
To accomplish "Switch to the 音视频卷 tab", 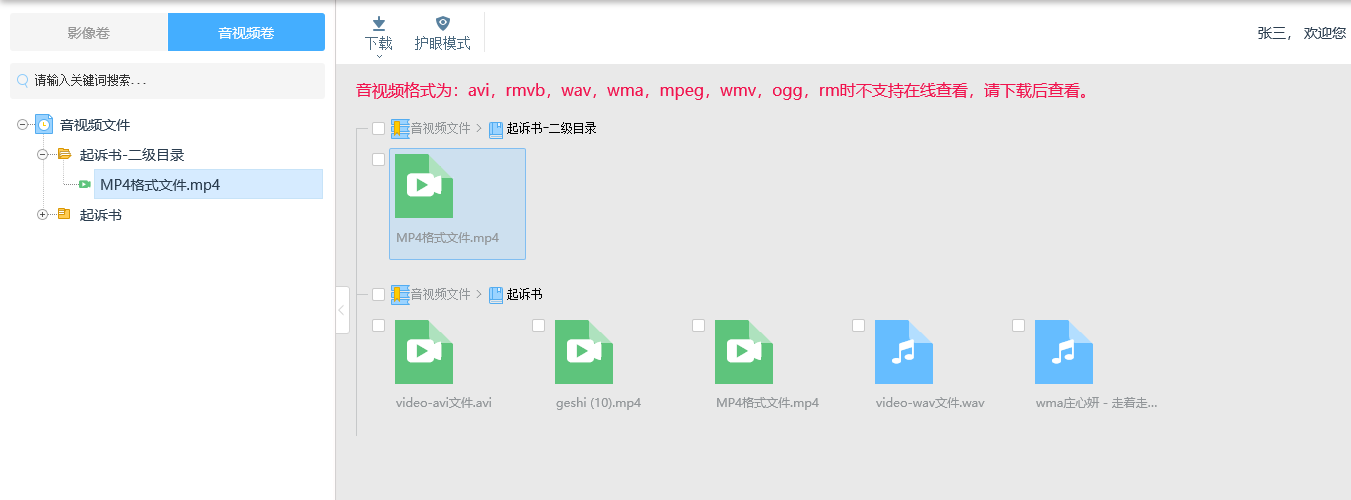I will (246, 32).
